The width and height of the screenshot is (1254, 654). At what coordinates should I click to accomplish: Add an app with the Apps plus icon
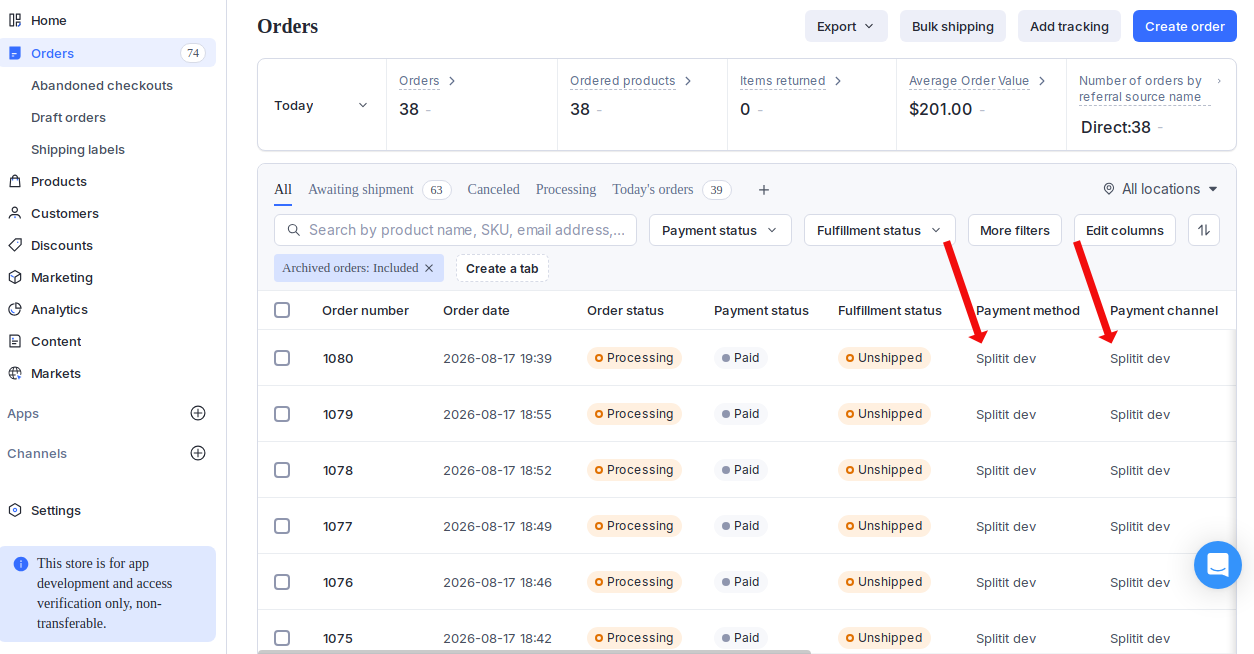198,413
